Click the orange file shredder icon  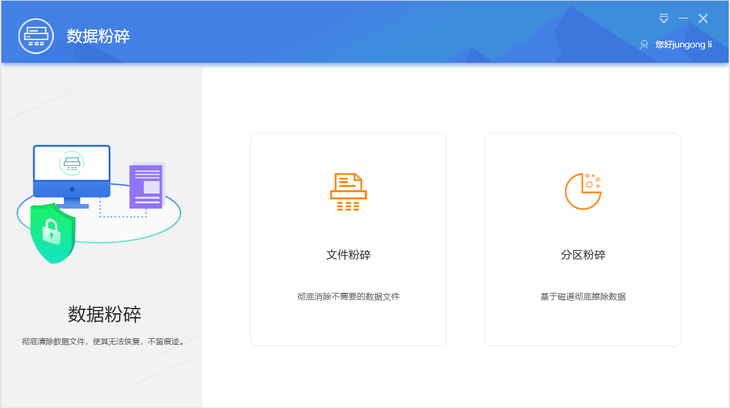pyautogui.click(x=348, y=191)
